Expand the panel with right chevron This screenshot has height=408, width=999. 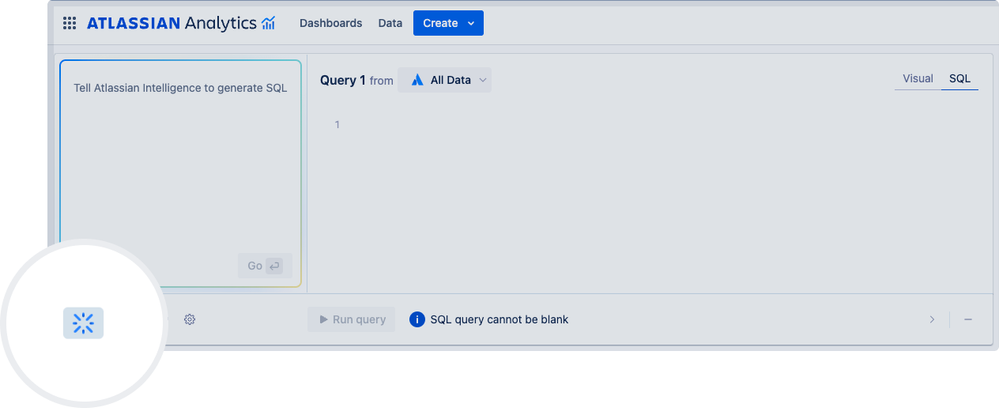[x=932, y=319]
